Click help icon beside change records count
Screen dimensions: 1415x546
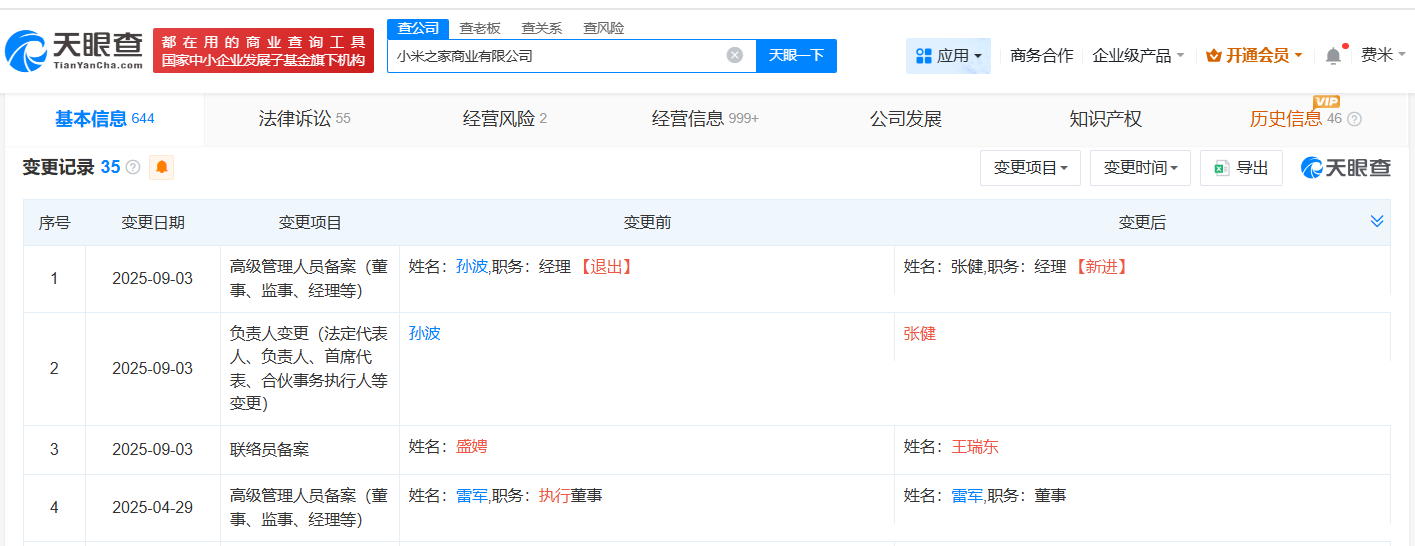click(x=132, y=168)
